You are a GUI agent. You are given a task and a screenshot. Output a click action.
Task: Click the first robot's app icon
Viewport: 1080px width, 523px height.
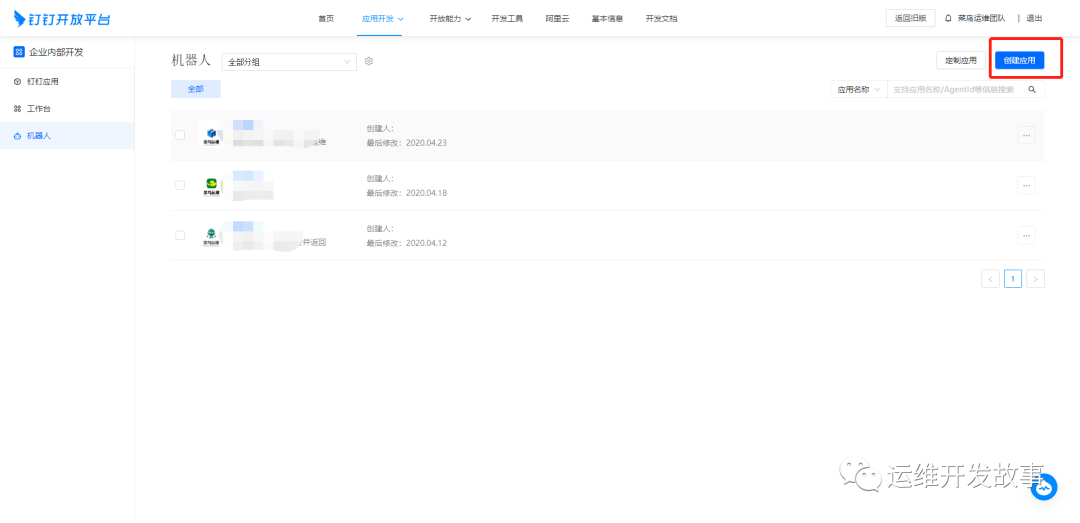211,135
